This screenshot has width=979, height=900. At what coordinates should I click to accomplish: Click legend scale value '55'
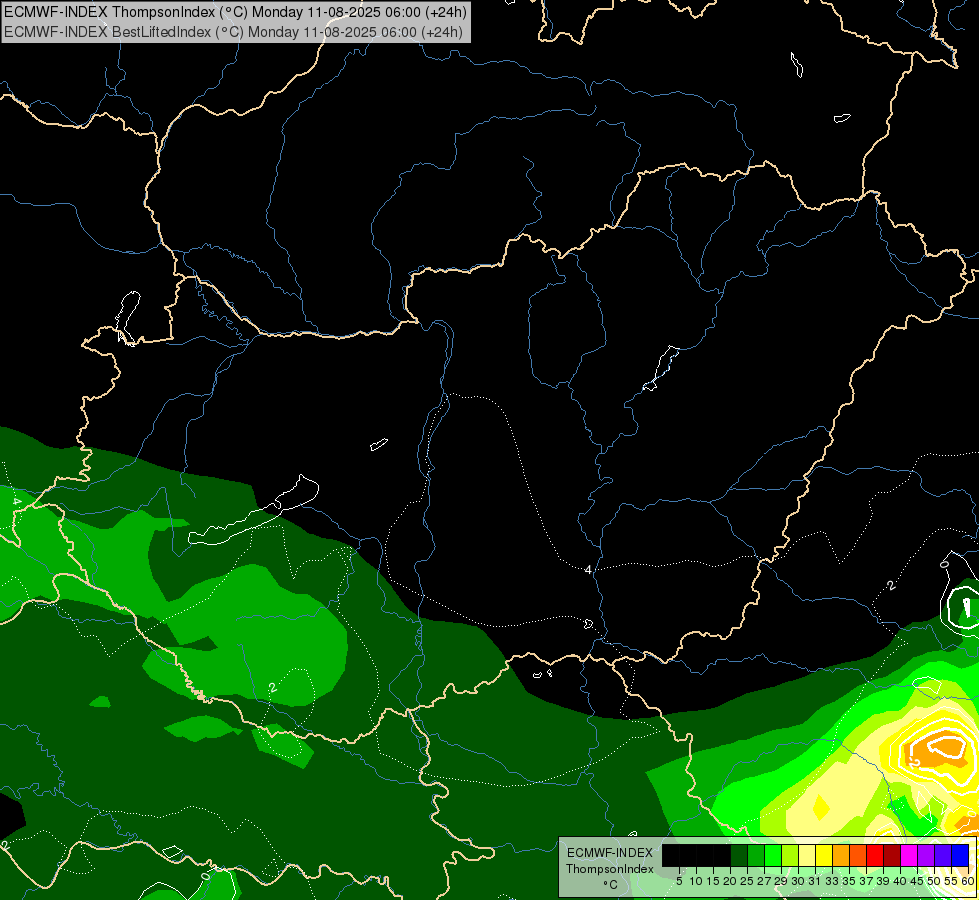(951, 881)
